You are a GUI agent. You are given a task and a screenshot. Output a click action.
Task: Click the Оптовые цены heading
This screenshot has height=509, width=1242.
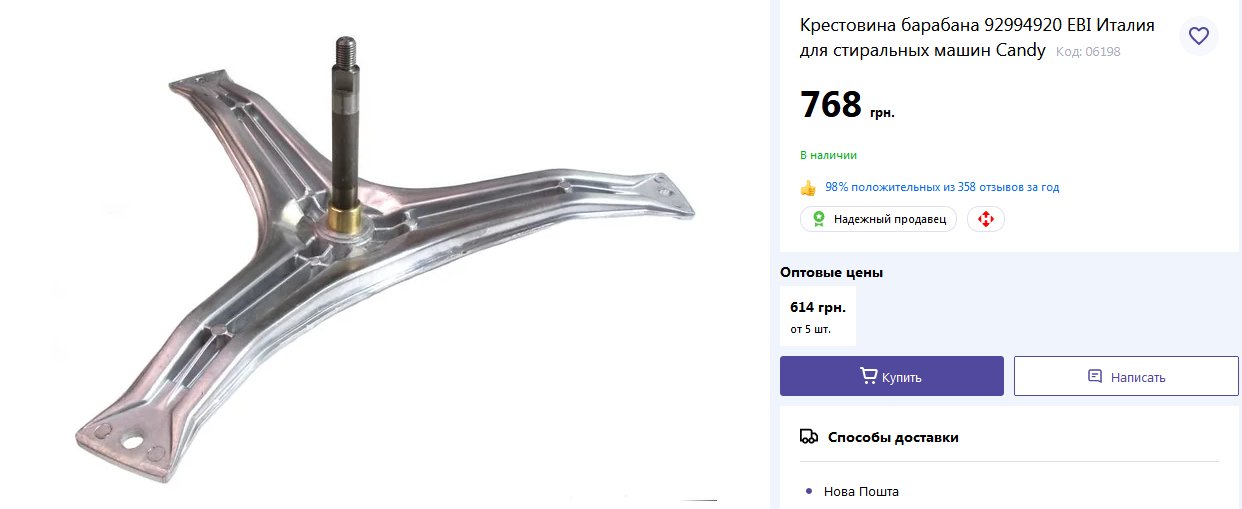[831, 272]
